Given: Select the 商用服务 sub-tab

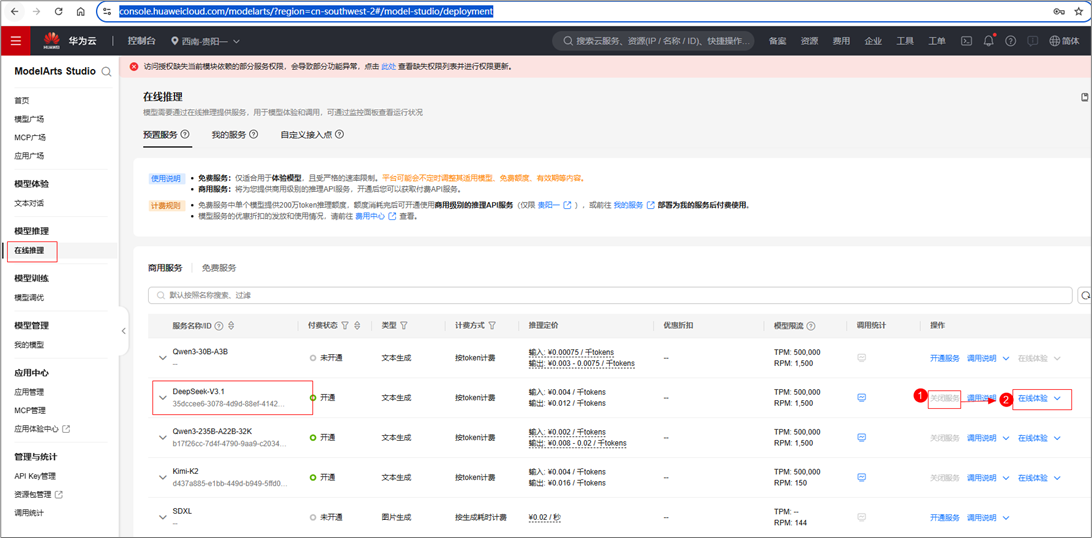Looking at the screenshot, I should pos(165,267).
